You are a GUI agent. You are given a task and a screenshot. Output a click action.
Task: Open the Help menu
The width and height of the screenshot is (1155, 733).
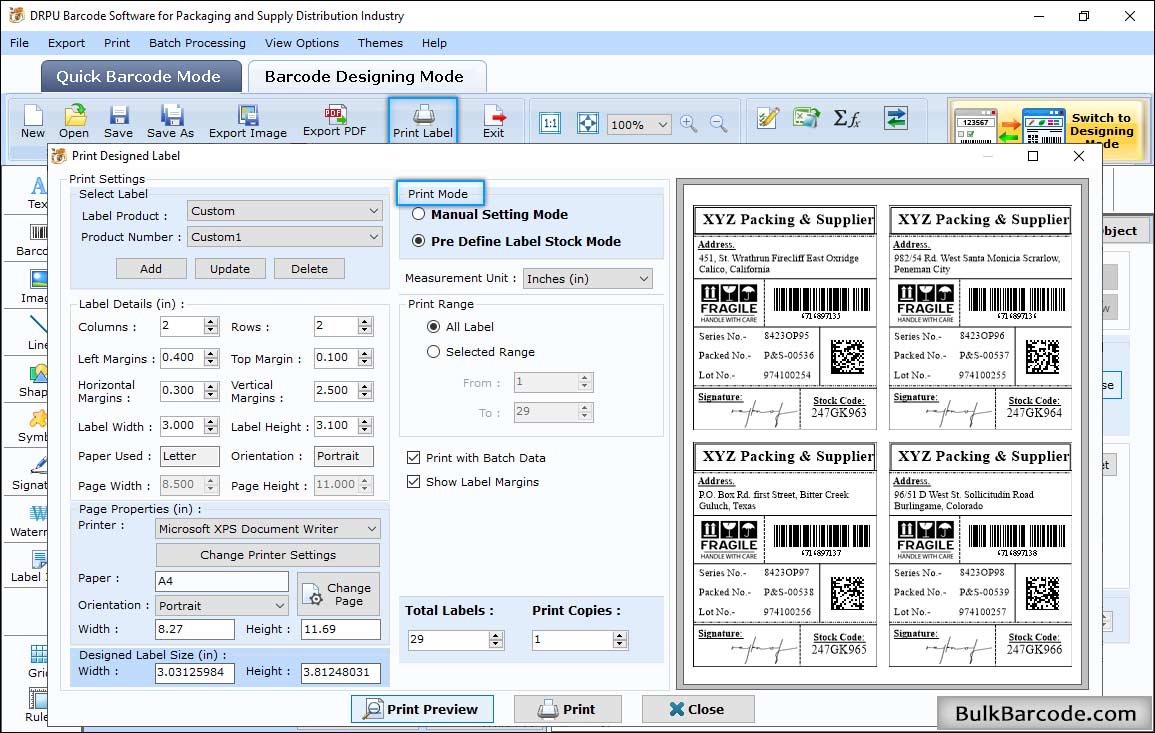coord(435,43)
